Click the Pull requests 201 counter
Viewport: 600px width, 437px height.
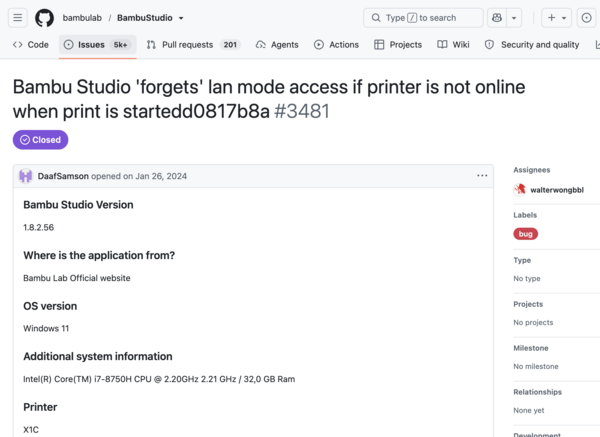[230, 45]
